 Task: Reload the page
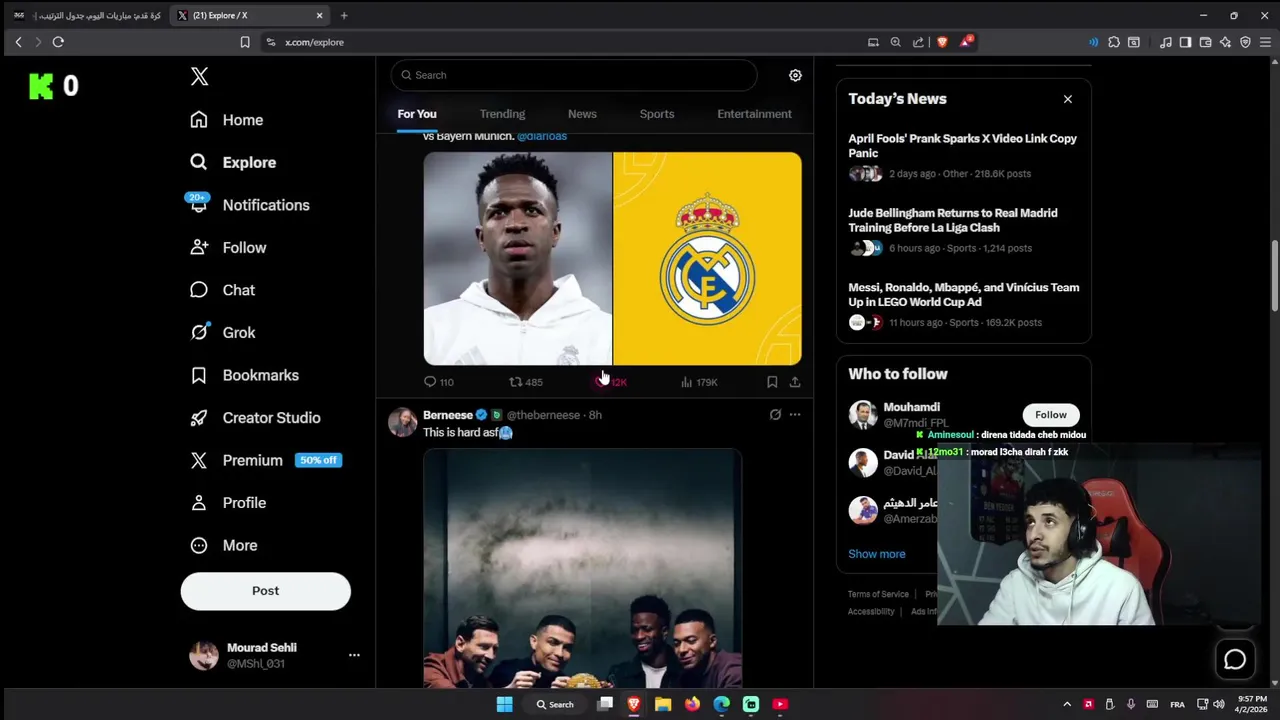[x=58, y=42]
